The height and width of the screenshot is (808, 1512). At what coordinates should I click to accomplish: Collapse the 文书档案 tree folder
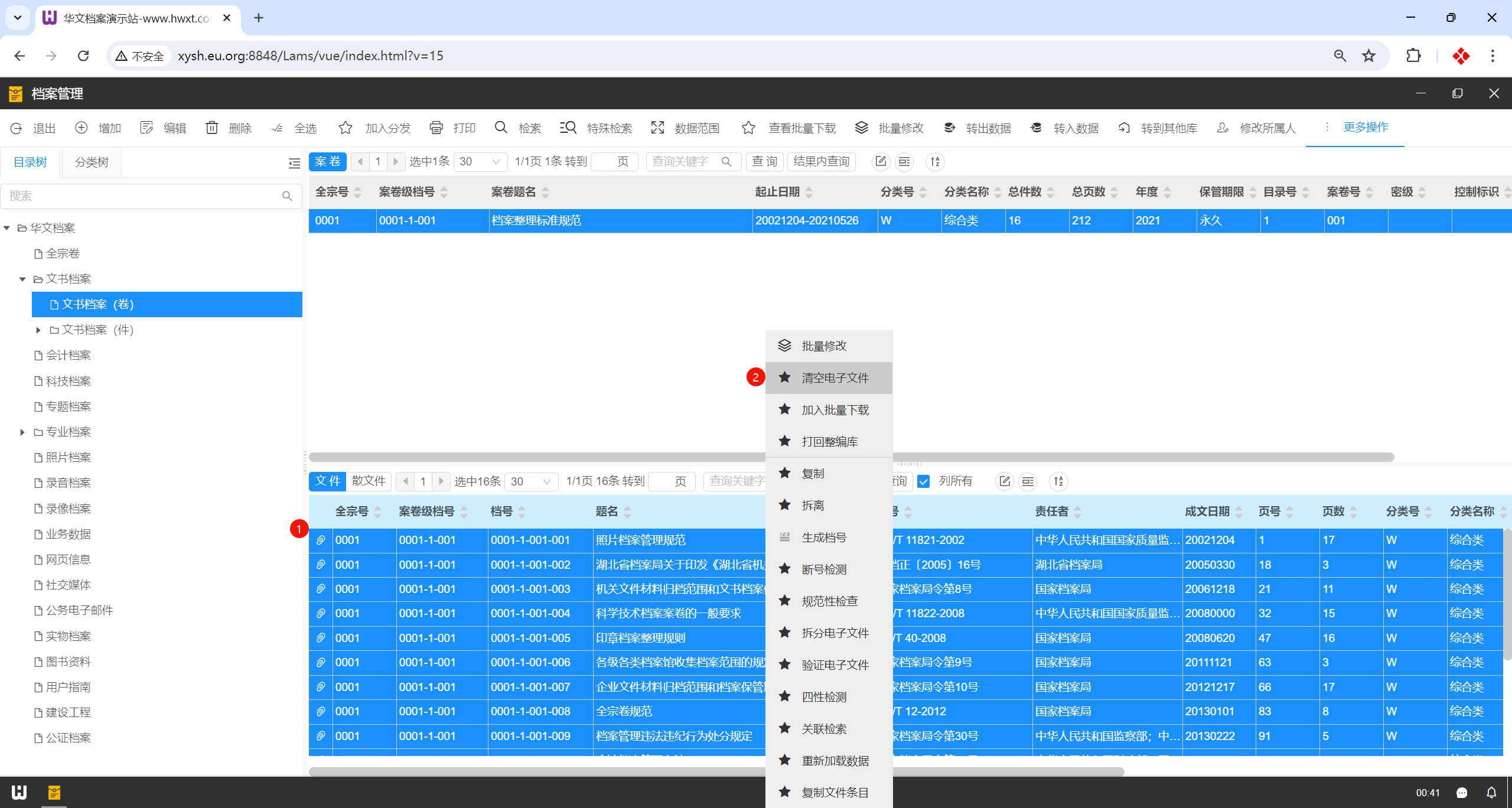pyautogui.click(x=22, y=279)
